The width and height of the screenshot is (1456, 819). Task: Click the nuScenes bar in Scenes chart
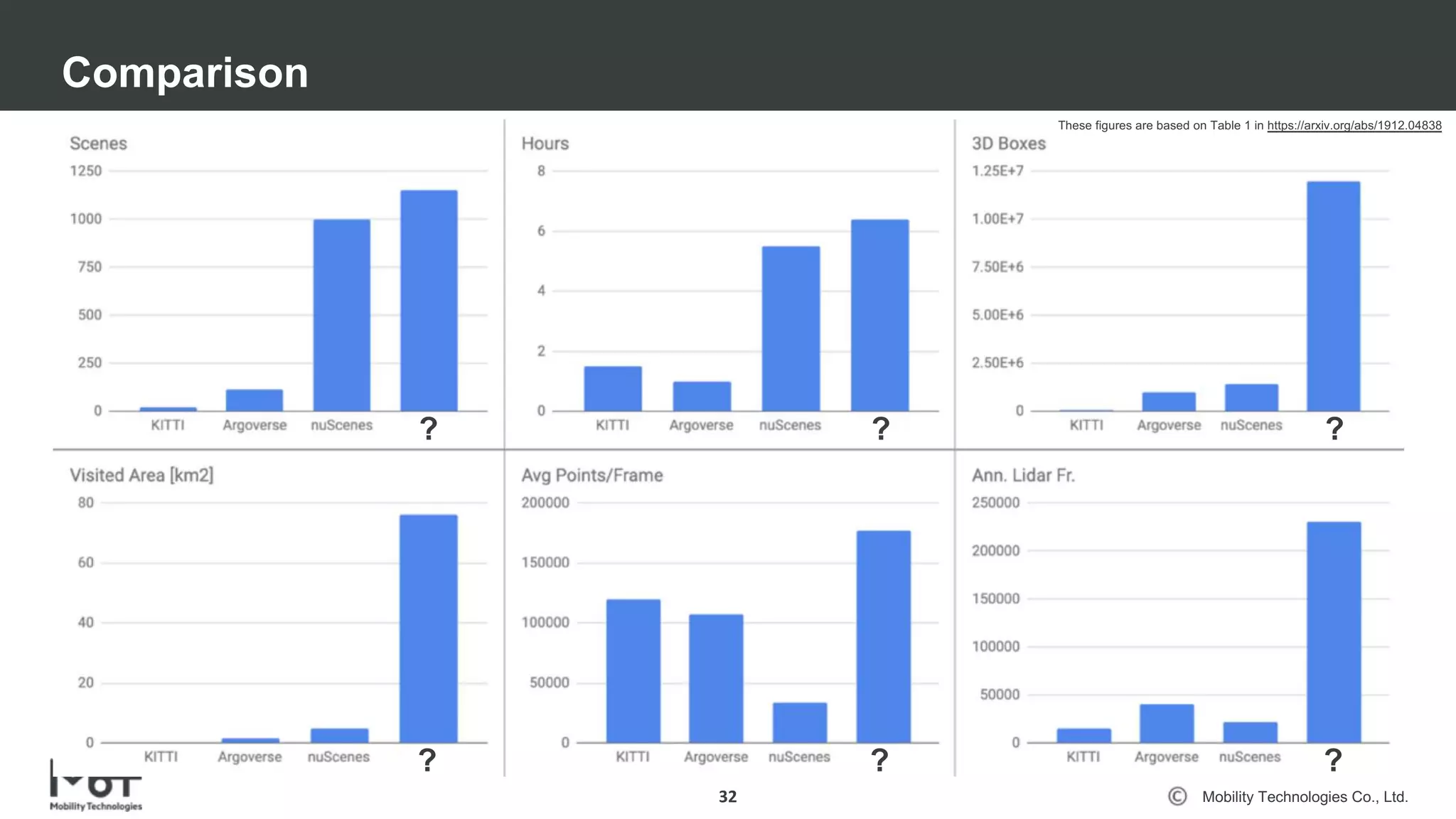tap(341, 315)
